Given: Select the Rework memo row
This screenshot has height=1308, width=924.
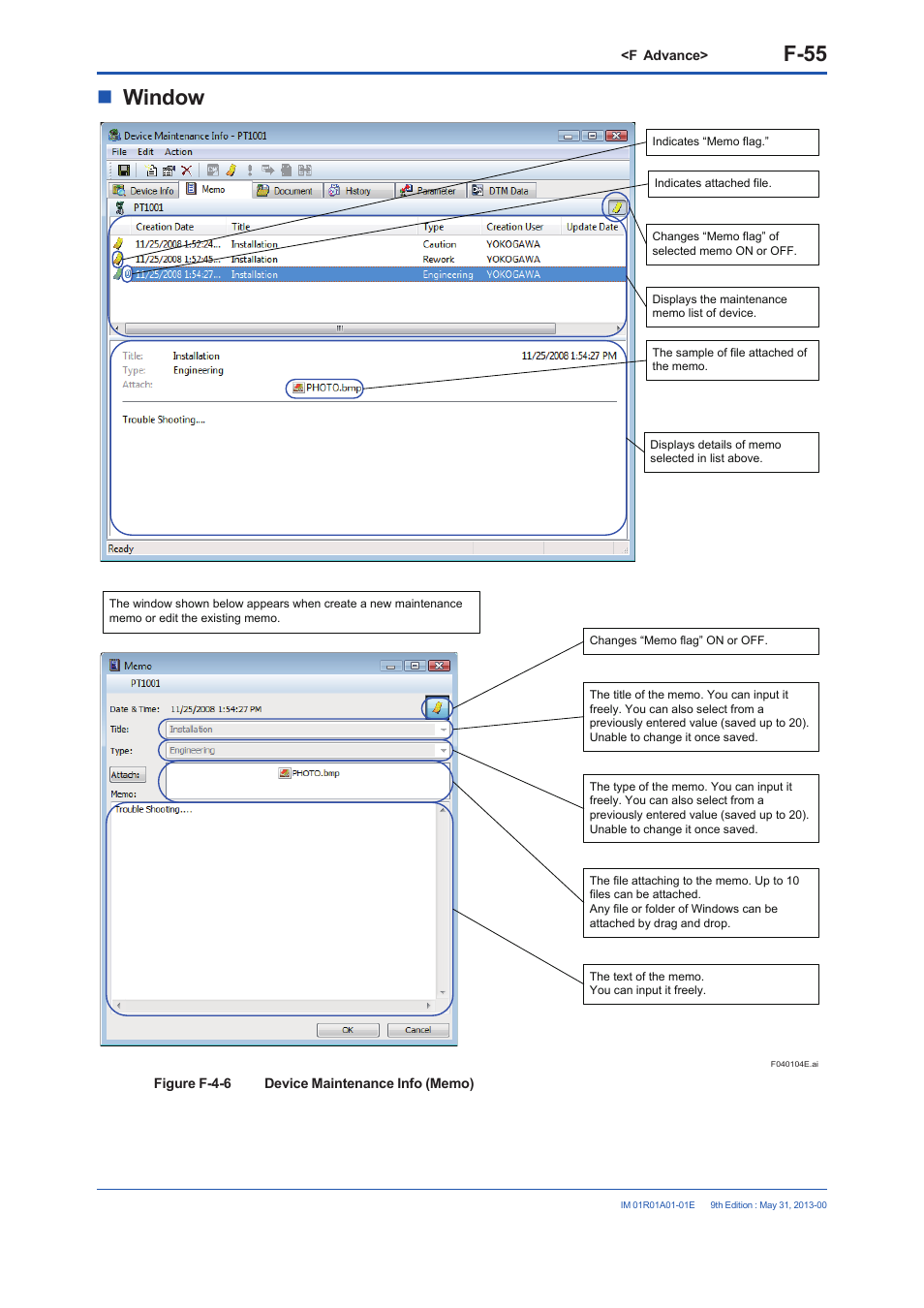Looking at the screenshot, I should point(368,260).
